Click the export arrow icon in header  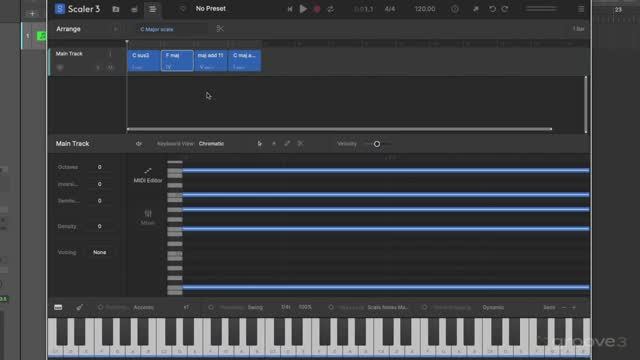pyautogui.click(x=476, y=9)
